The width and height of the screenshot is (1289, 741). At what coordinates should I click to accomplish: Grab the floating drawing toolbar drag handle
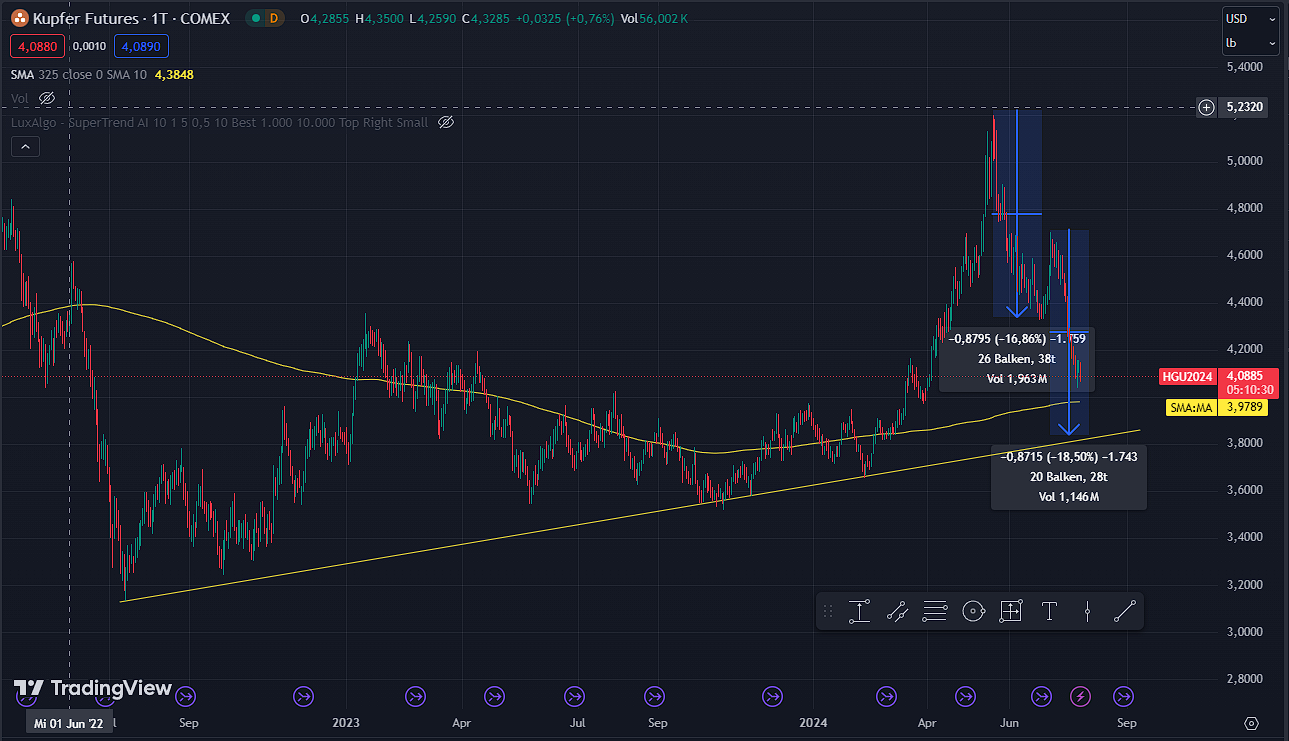click(x=827, y=611)
